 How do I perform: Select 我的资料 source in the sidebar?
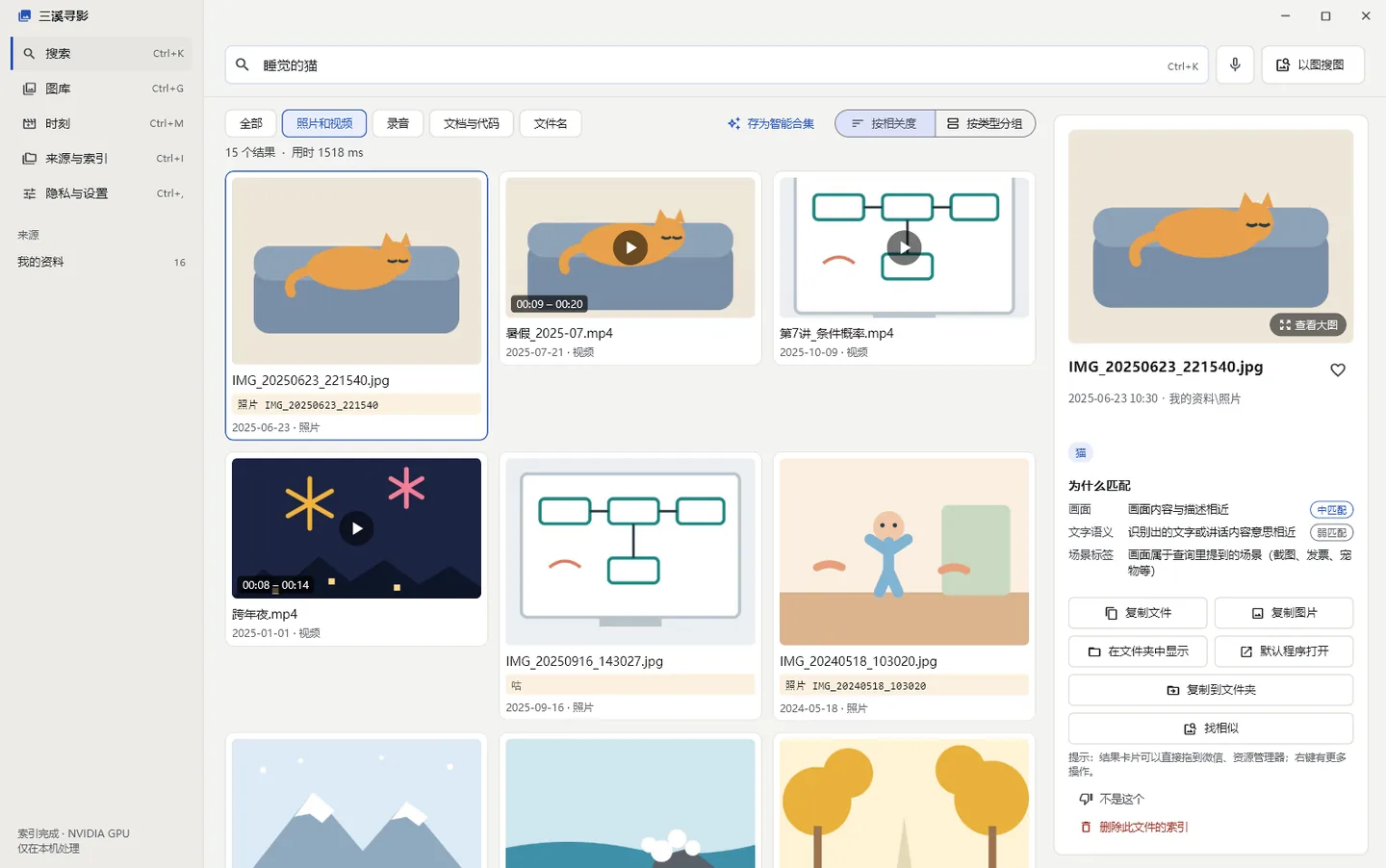point(102,262)
